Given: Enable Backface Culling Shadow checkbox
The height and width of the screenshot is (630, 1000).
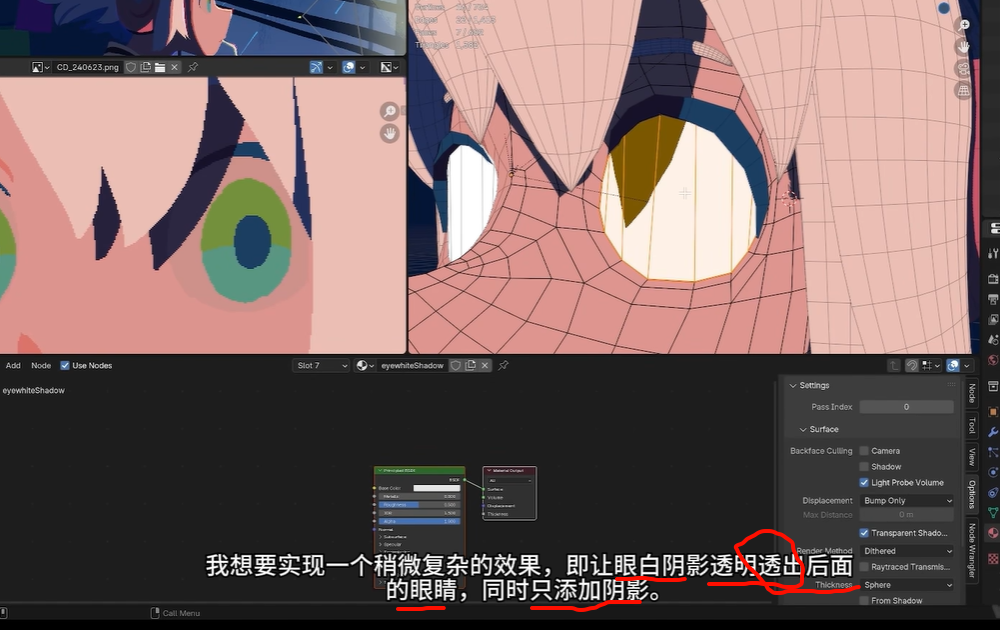Looking at the screenshot, I should 864,467.
